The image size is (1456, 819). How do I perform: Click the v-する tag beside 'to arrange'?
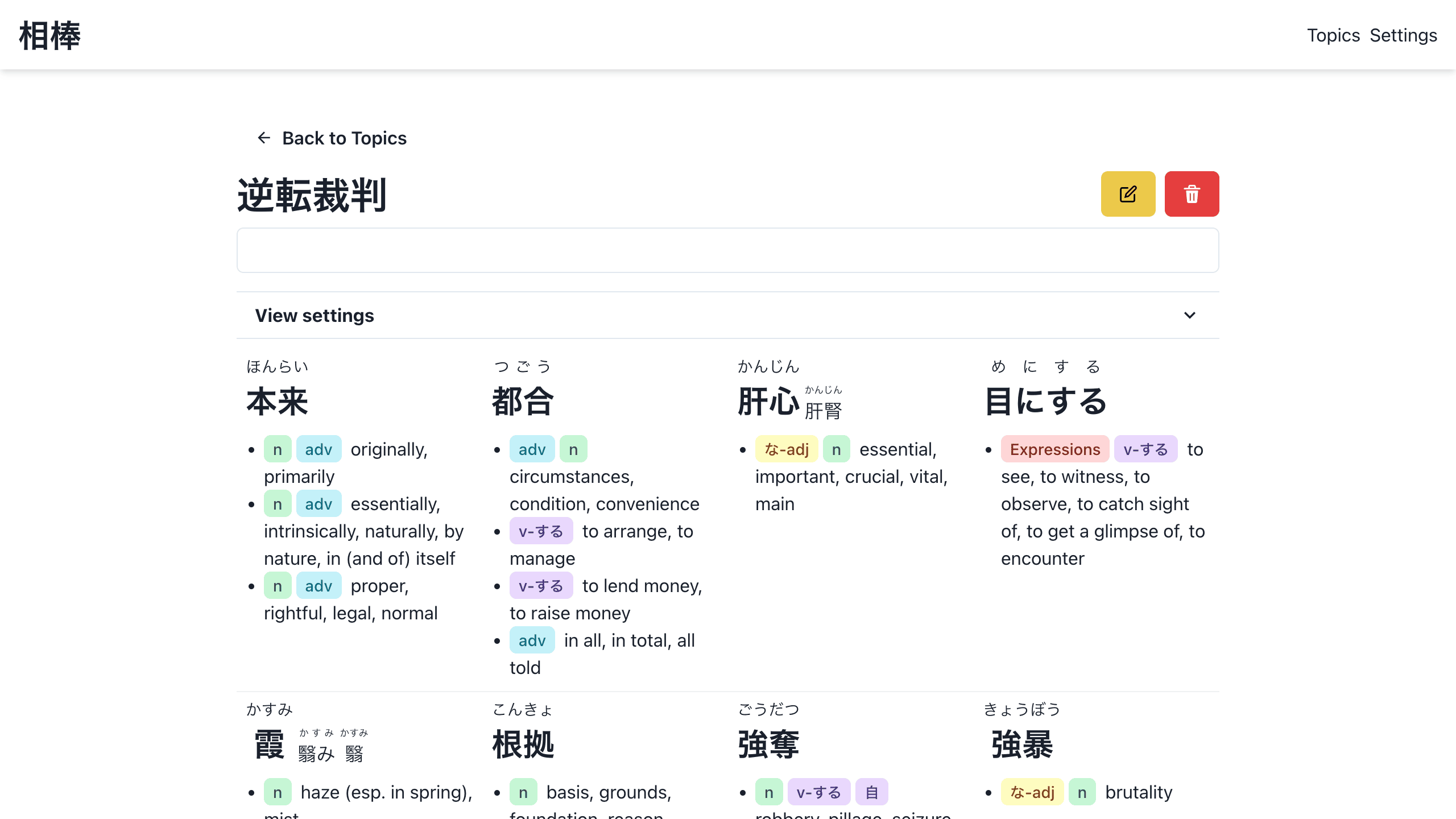click(x=541, y=531)
